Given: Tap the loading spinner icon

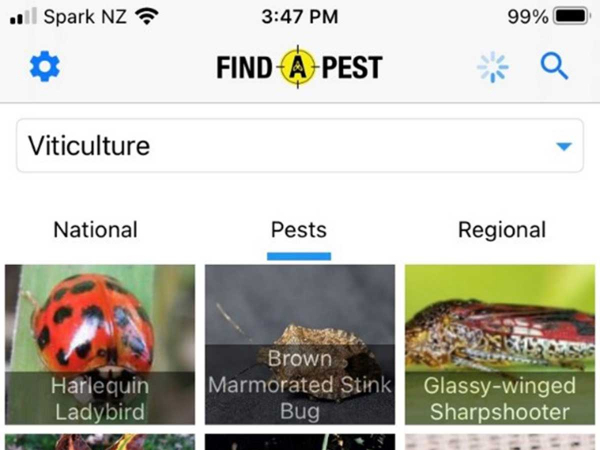Looking at the screenshot, I should coord(492,67).
